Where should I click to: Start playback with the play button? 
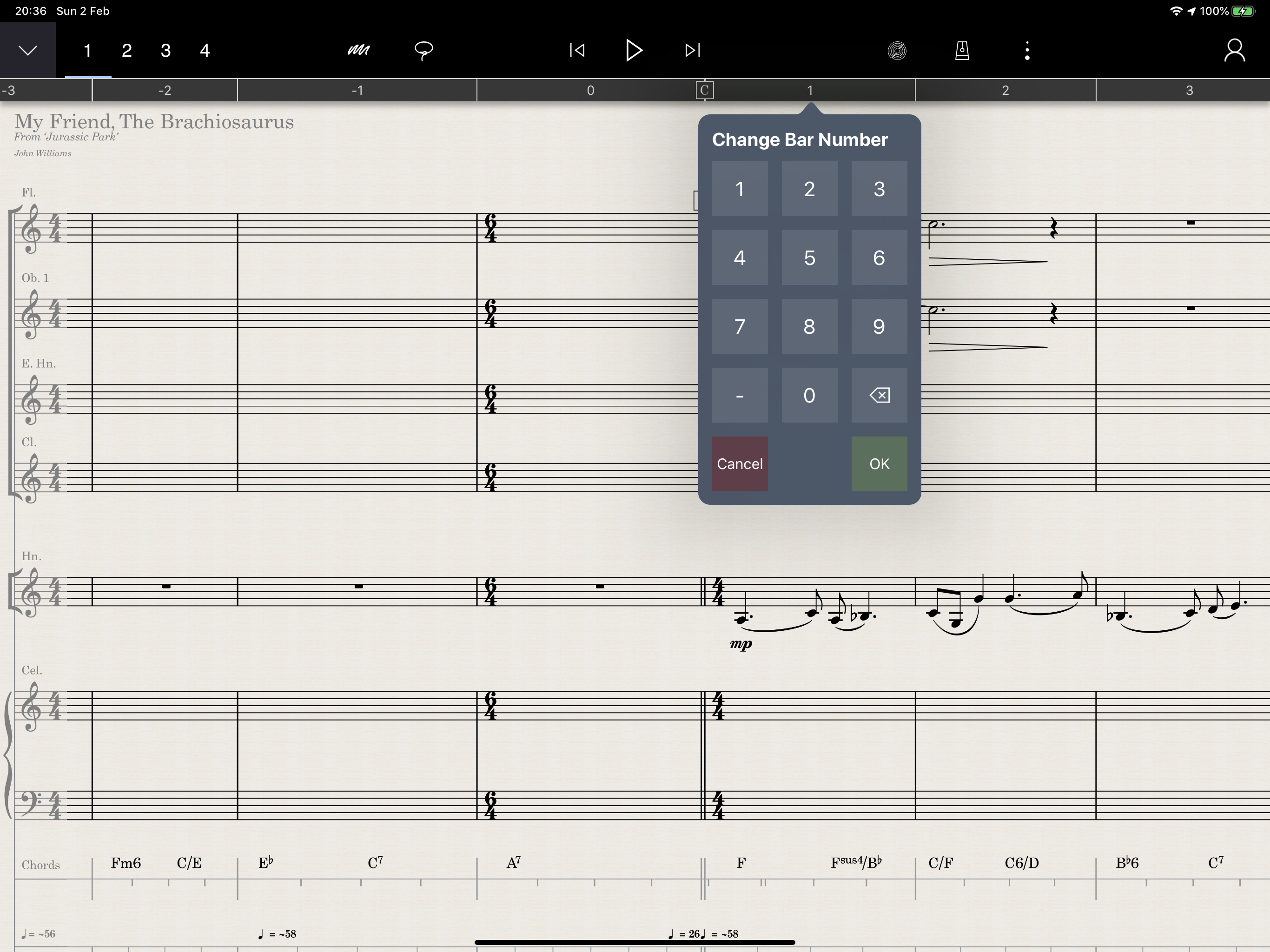(x=634, y=51)
